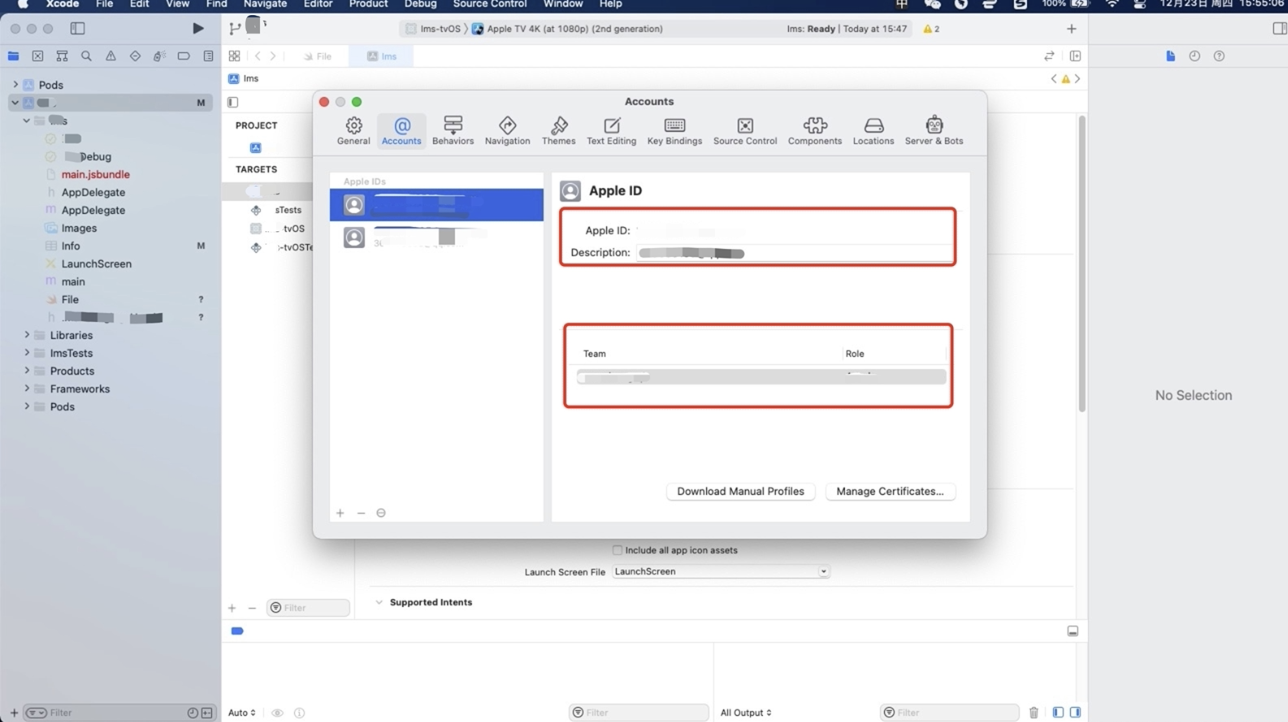Click Download Manual Profiles button
The height and width of the screenshot is (722, 1288).
click(x=741, y=491)
